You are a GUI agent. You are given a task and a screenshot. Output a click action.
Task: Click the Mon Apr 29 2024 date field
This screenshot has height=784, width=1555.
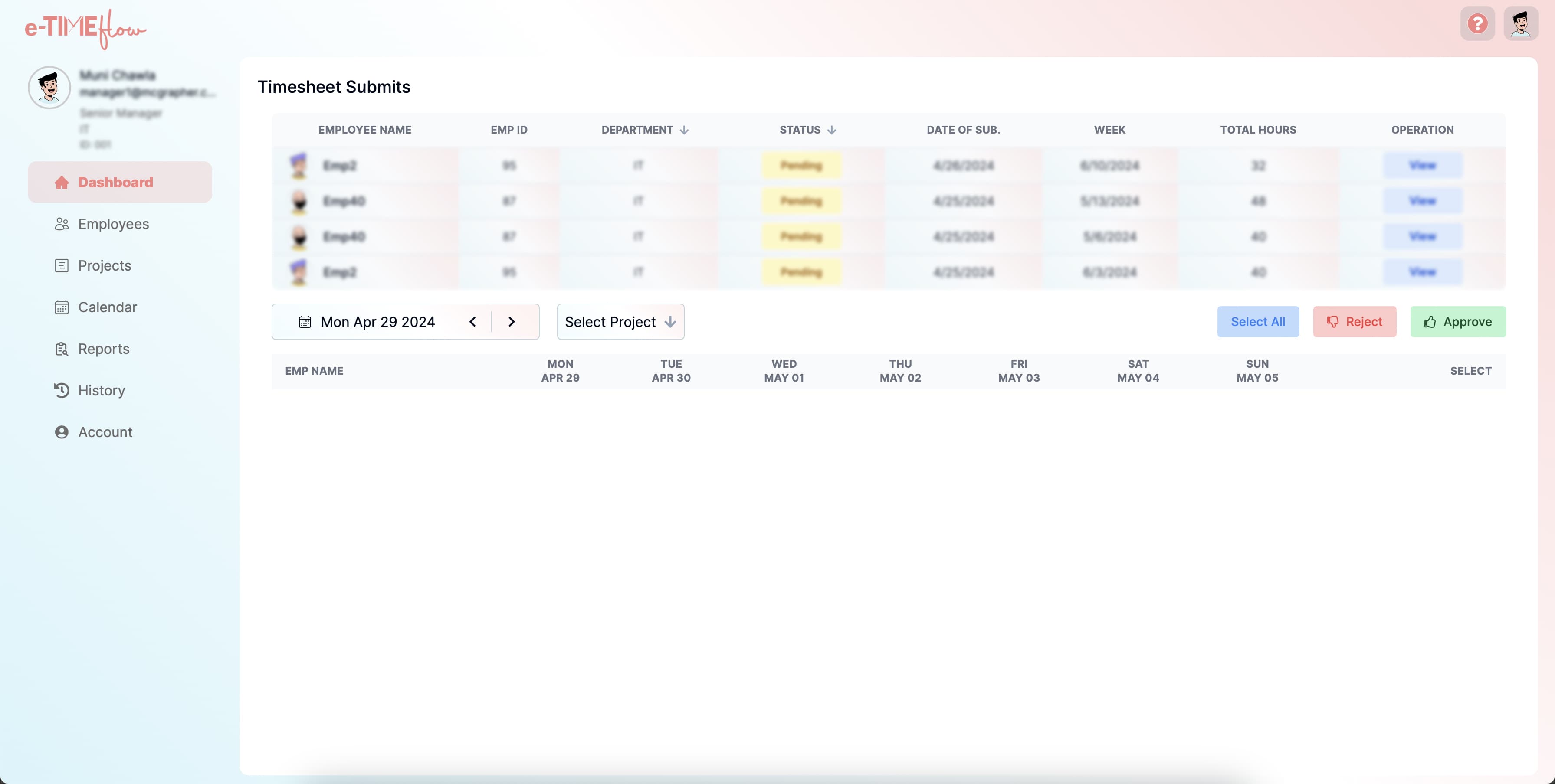(377, 321)
